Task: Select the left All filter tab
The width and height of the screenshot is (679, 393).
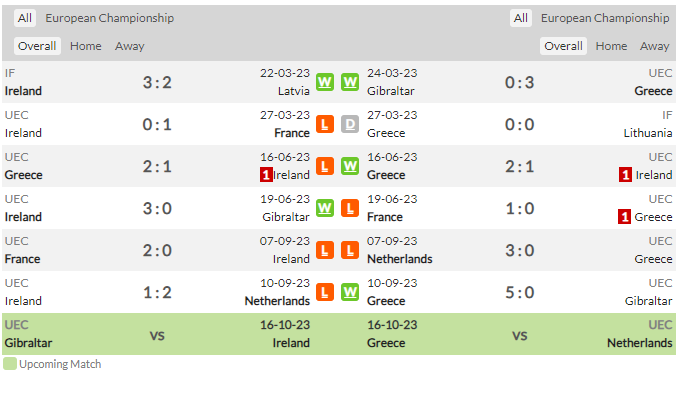Action: [25, 18]
